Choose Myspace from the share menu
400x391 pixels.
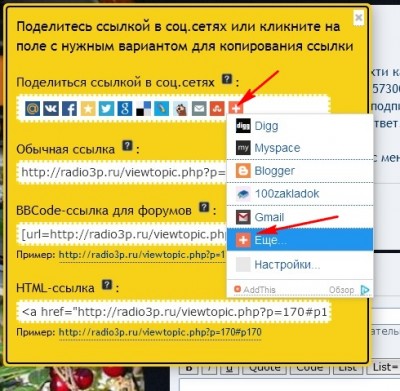[x=300, y=148]
